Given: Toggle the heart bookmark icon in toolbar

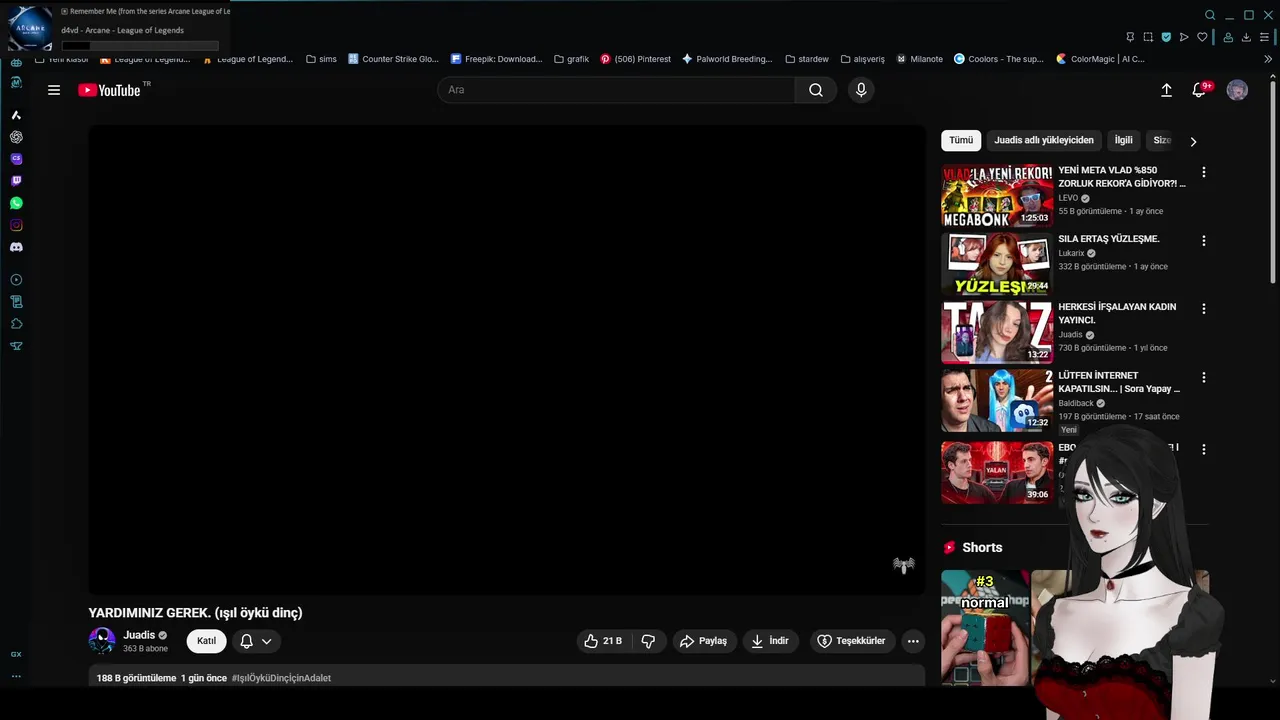Looking at the screenshot, I should pos(1202,37).
